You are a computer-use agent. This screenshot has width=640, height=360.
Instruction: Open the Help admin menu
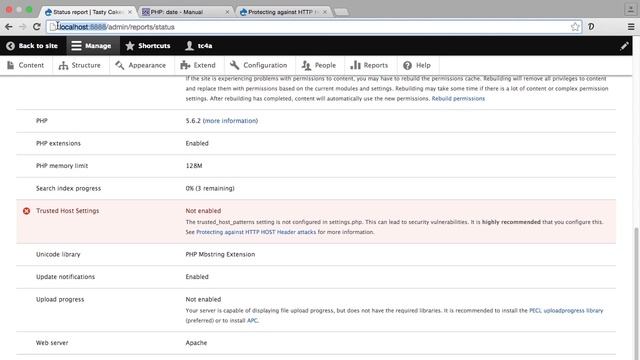point(417,65)
